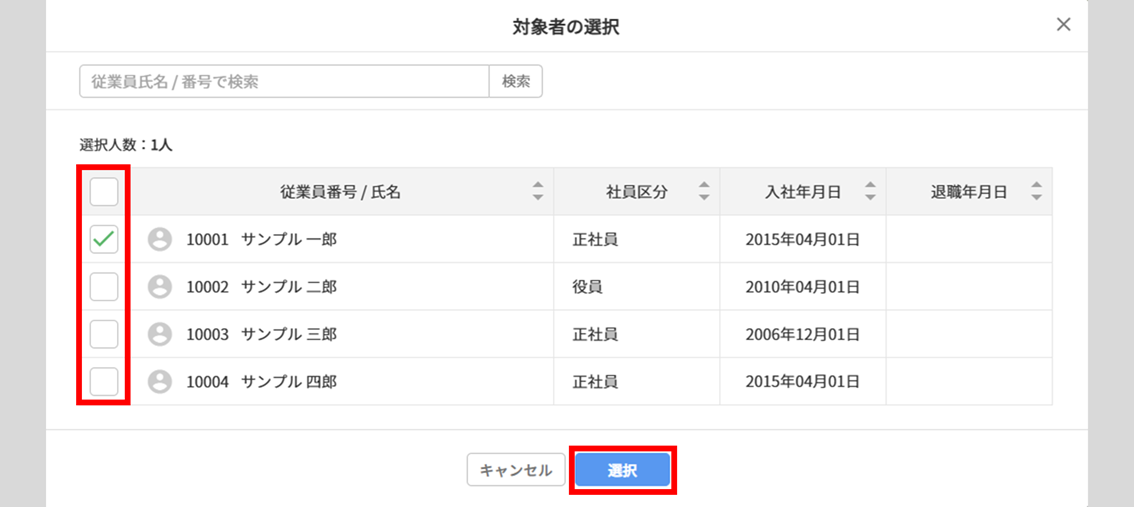Click the blue 選択 button
Screen dimensions: 1134x507
point(623,470)
